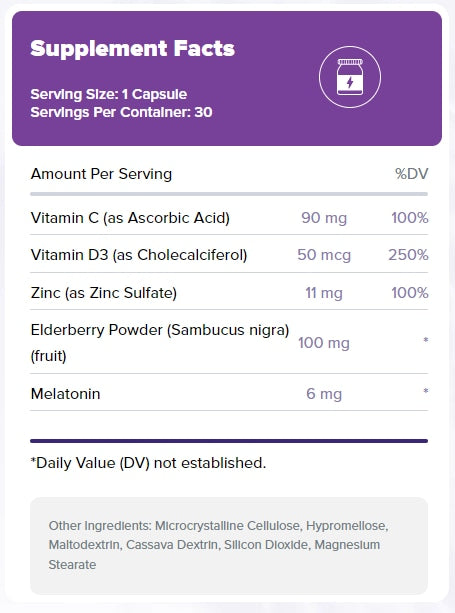Click the asterisk beside Elderberry Powder
455x613 pixels.
click(426, 341)
